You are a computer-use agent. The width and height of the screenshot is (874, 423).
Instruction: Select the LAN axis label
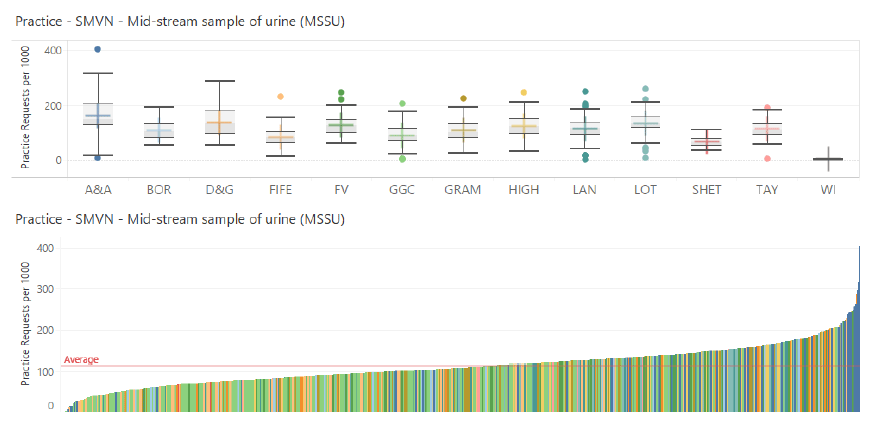(585, 190)
